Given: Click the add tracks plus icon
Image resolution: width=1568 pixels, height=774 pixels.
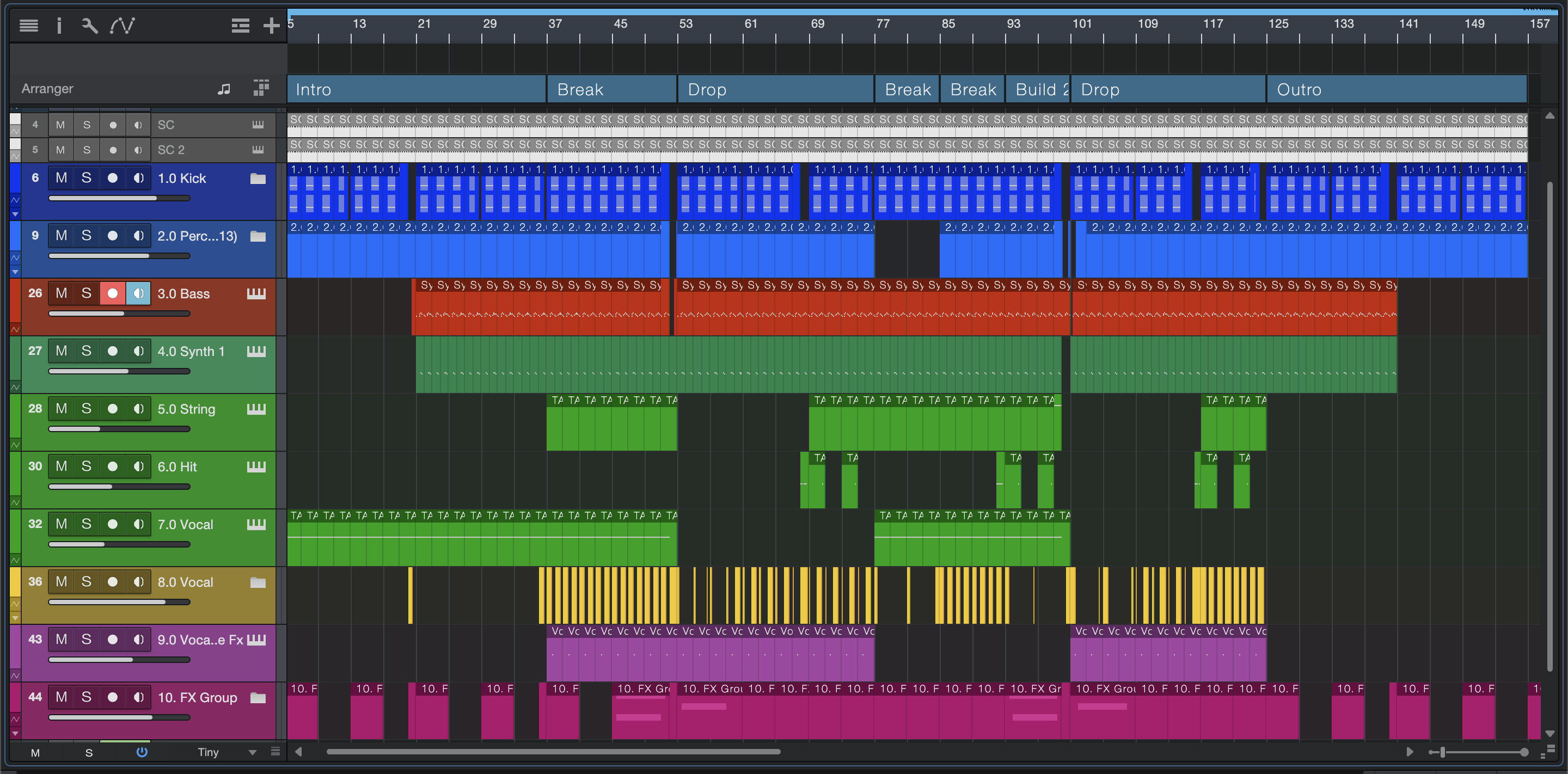Looking at the screenshot, I should pyautogui.click(x=272, y=26).
